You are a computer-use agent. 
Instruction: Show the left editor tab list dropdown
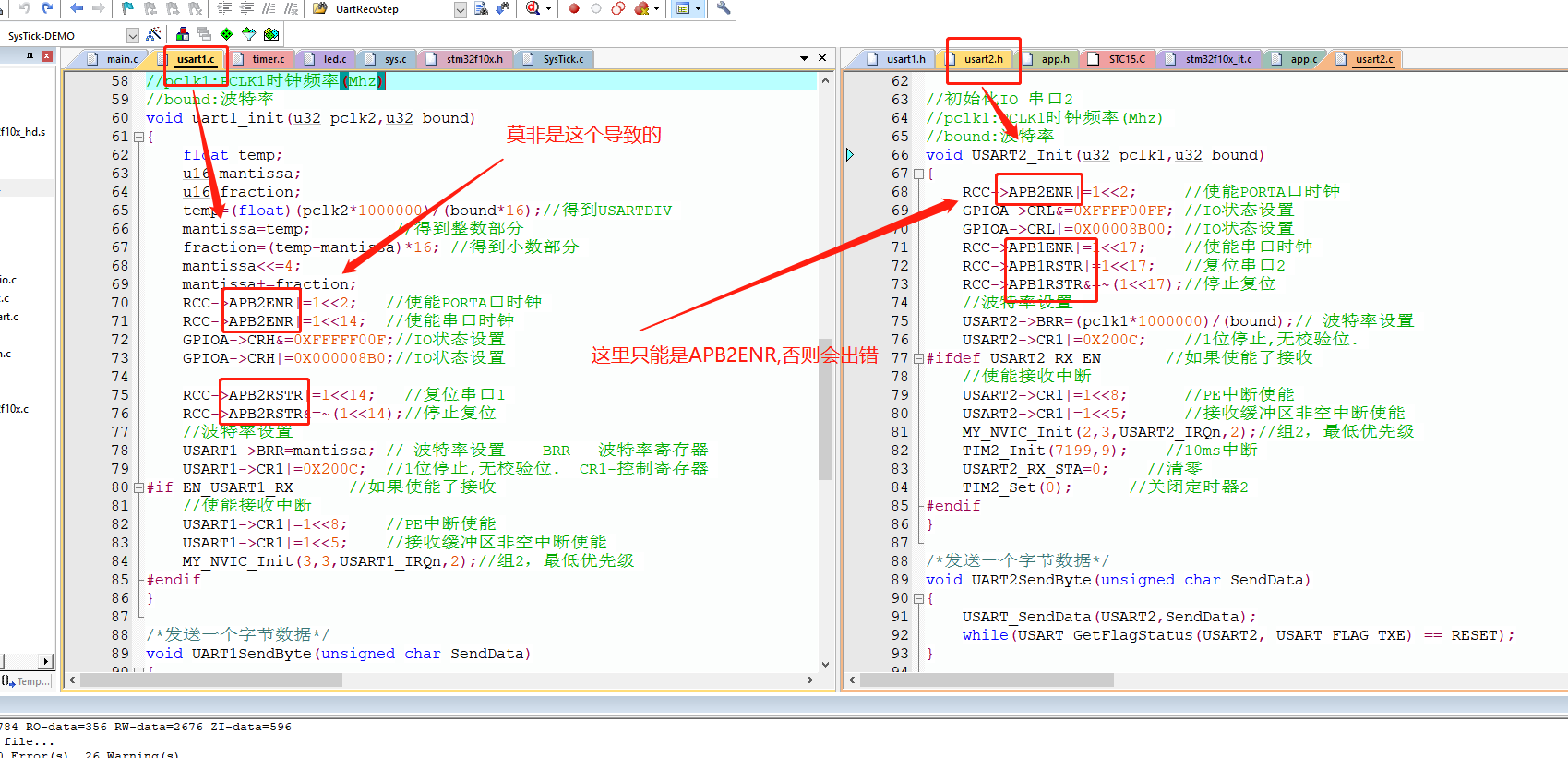pyautogui.click(x=804, y=58)
